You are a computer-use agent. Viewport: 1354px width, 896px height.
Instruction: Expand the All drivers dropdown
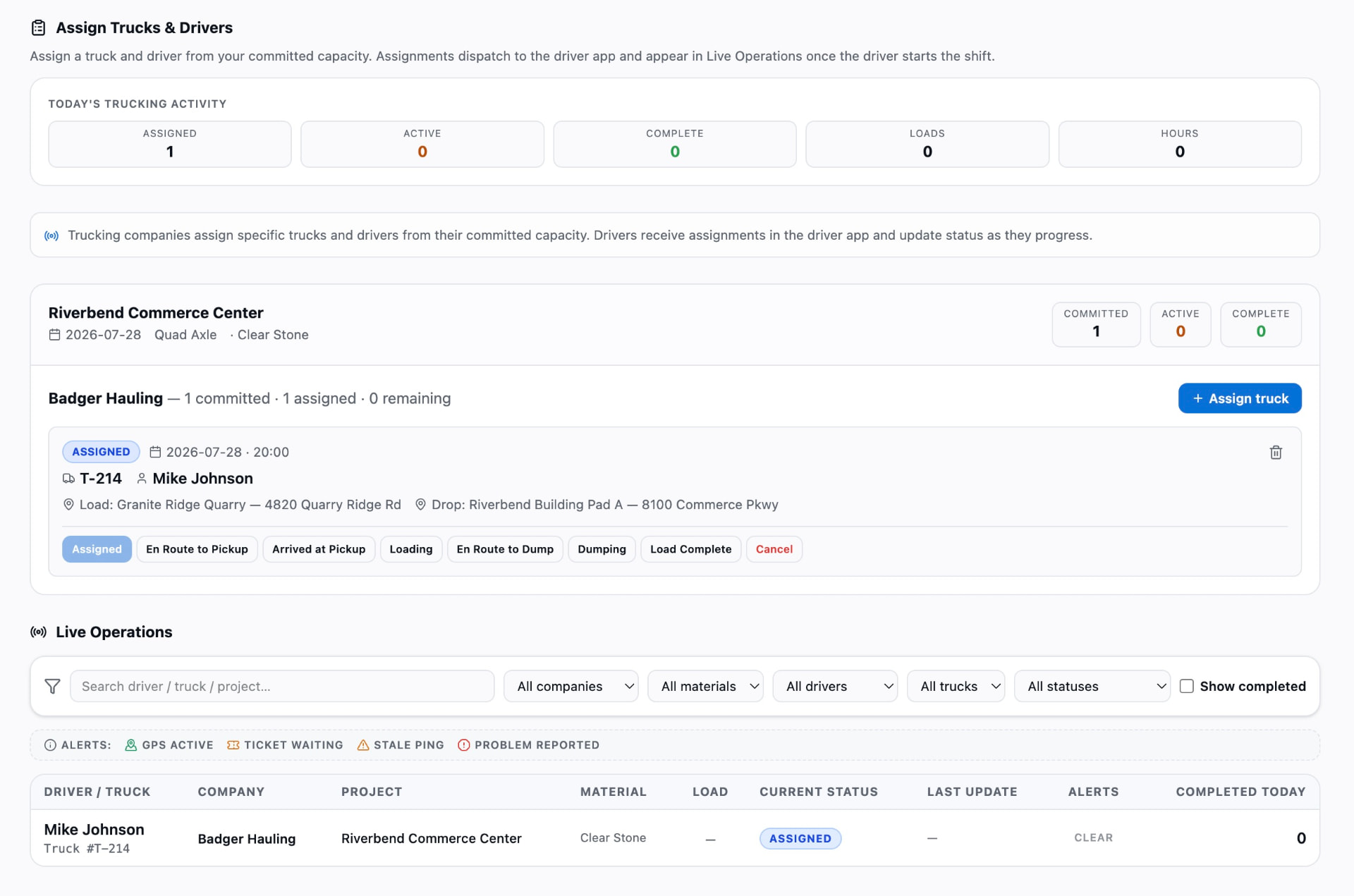click(835, 687)
